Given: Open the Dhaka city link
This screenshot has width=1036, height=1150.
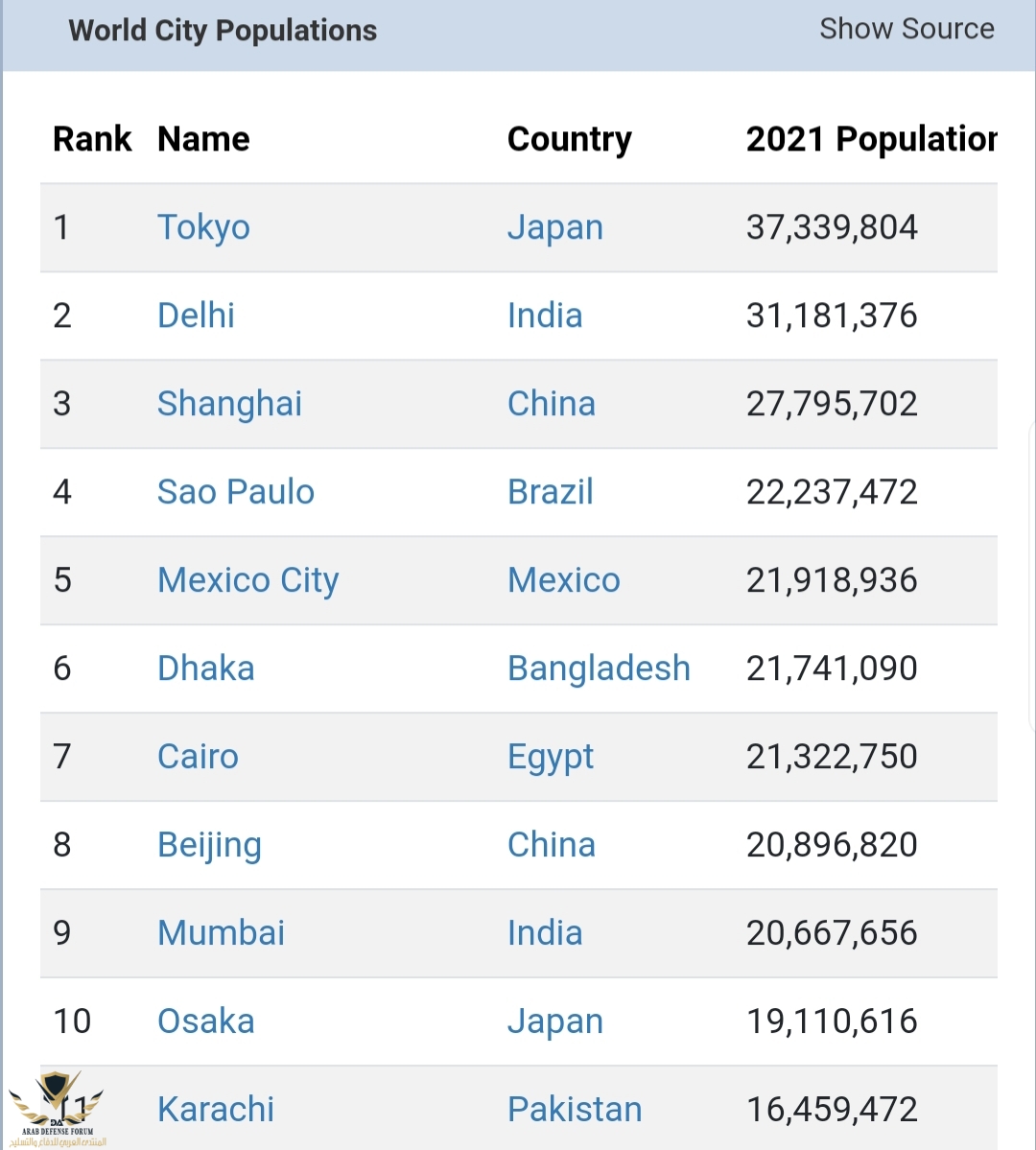Looking at the screenshot, I should (205, 669).
